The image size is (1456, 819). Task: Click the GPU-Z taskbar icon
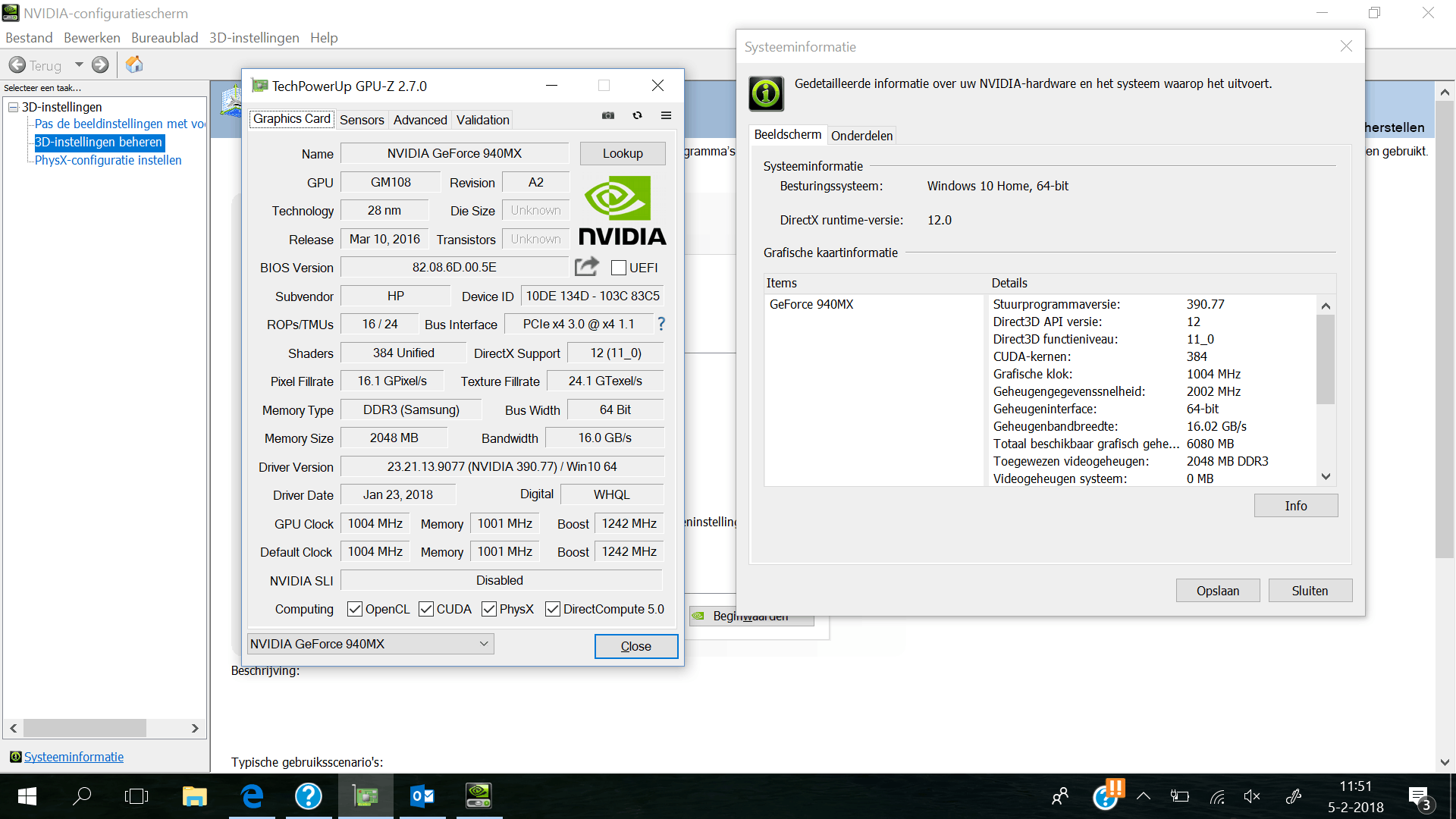point(366,796)
